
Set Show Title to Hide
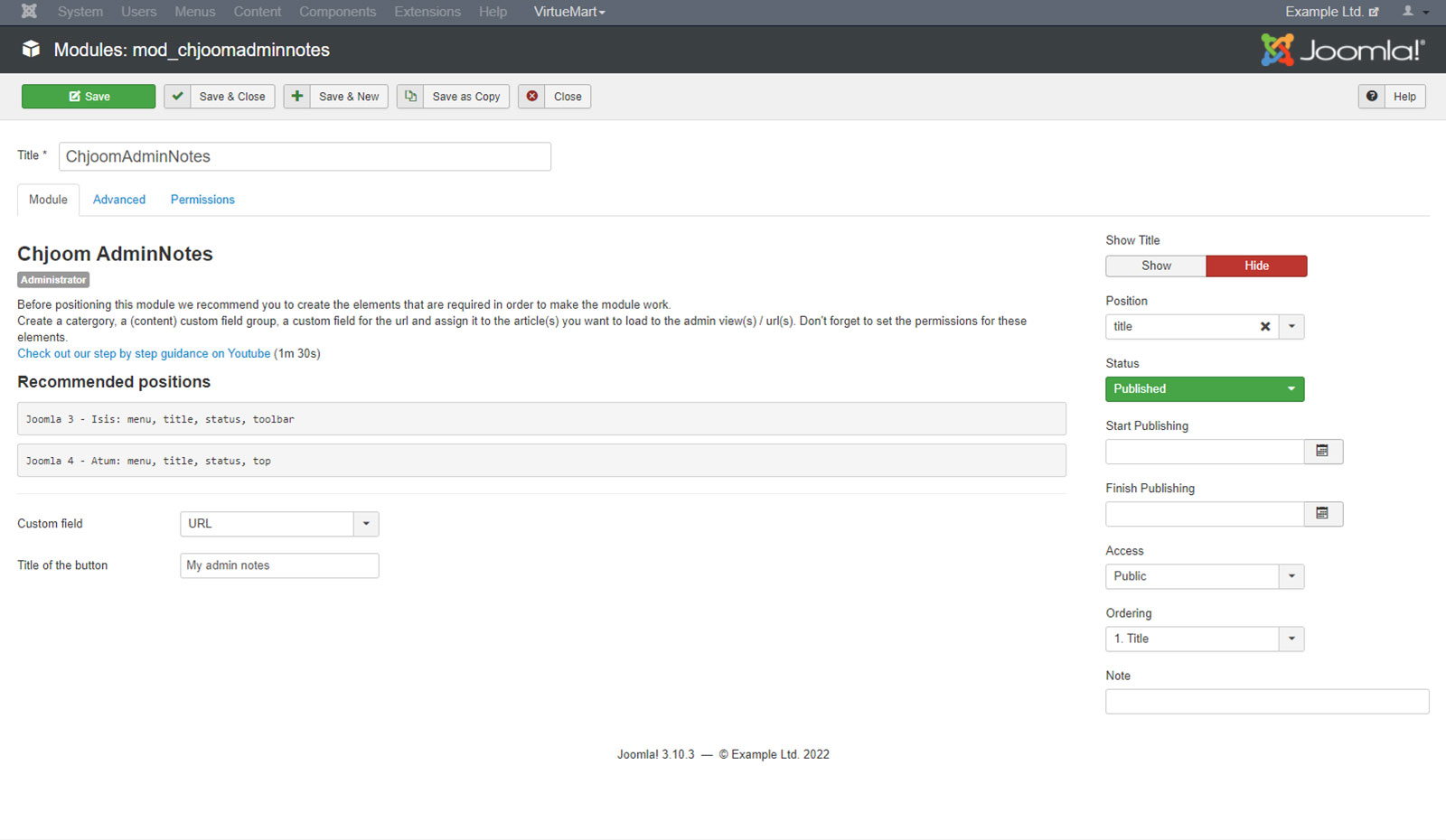(x=1256, y=266)
